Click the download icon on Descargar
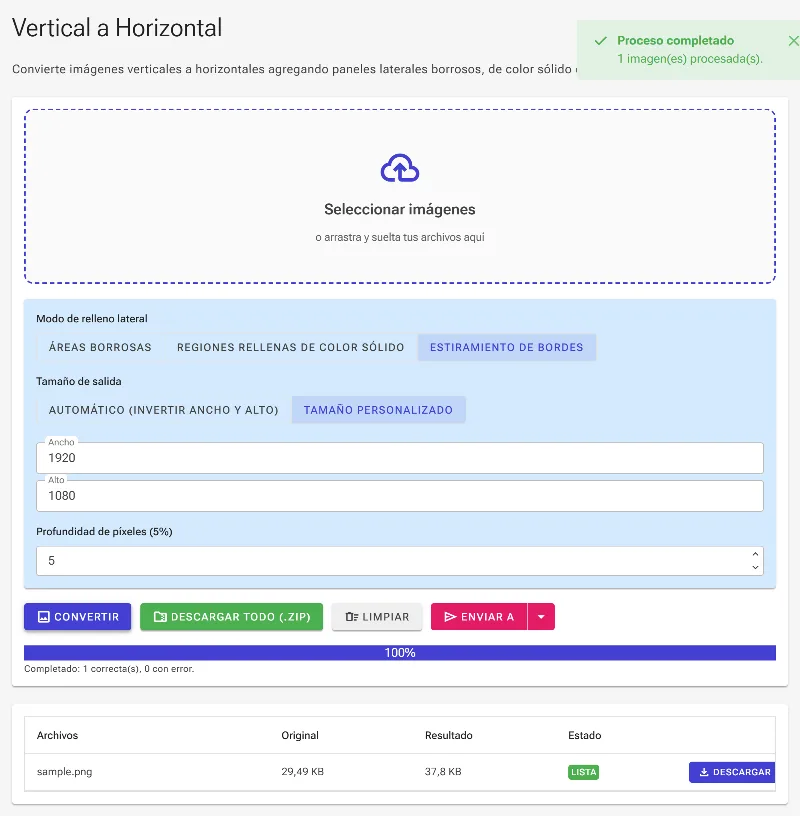 [704, 772]
